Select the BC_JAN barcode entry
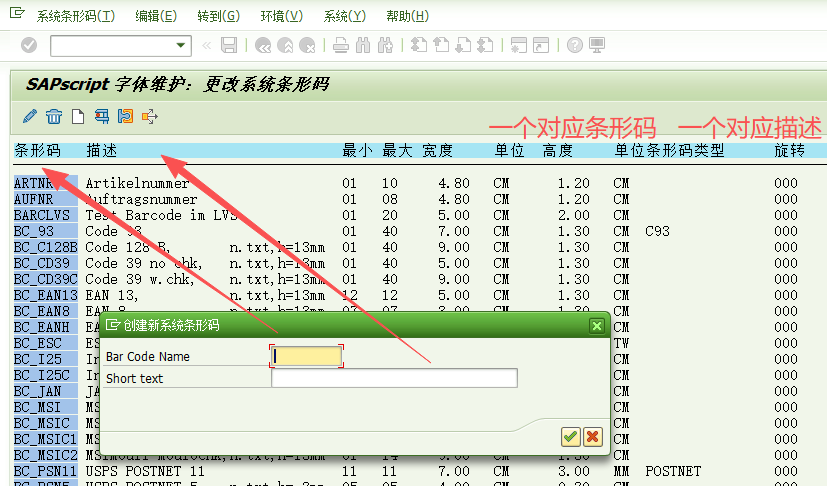 46,391
